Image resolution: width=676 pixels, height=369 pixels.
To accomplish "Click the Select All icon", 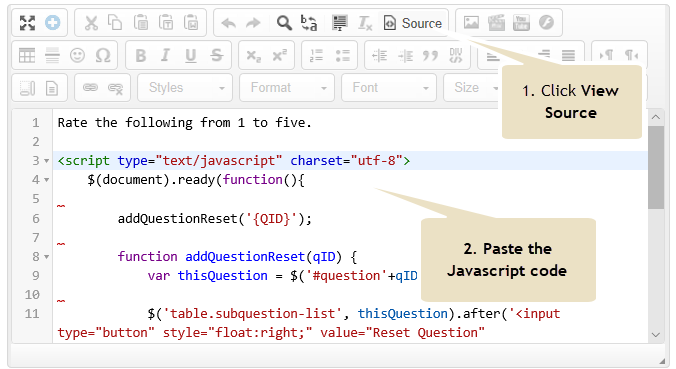I will pos(340,23).
